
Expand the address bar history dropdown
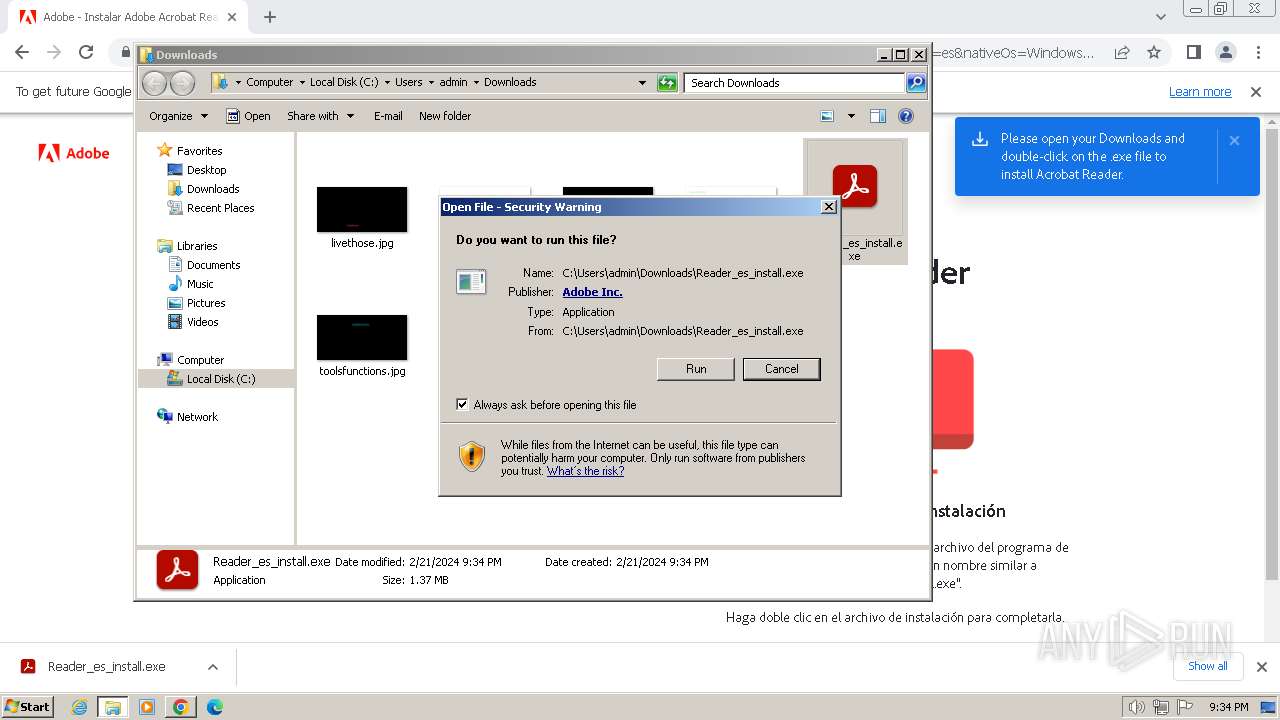point(642,83)
